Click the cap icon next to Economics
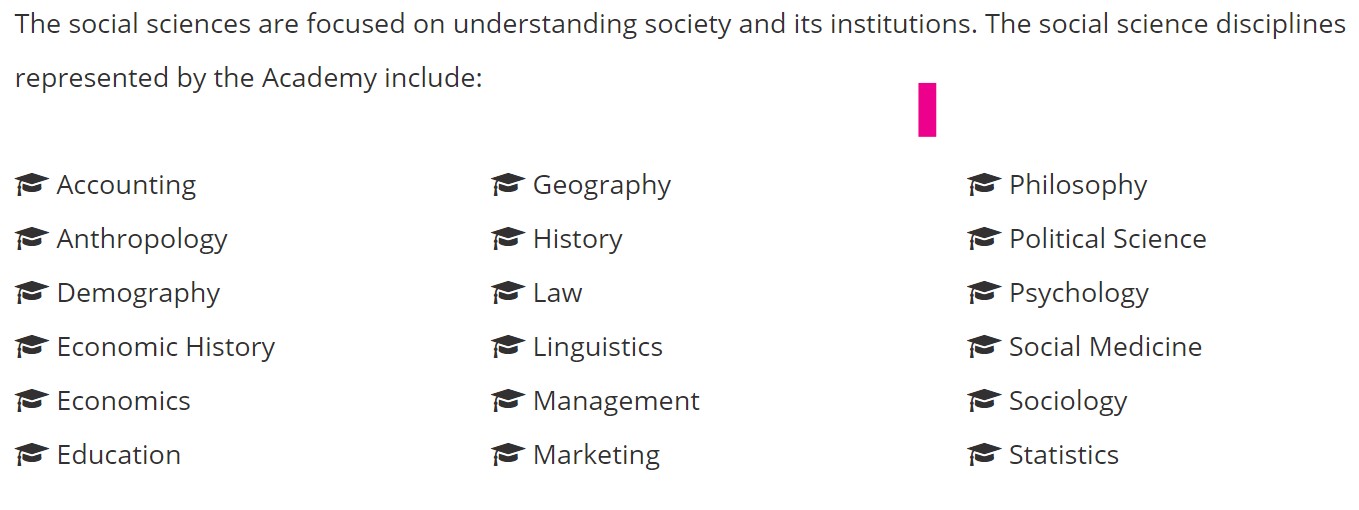The image size is (1359, 510). point(32,401)
